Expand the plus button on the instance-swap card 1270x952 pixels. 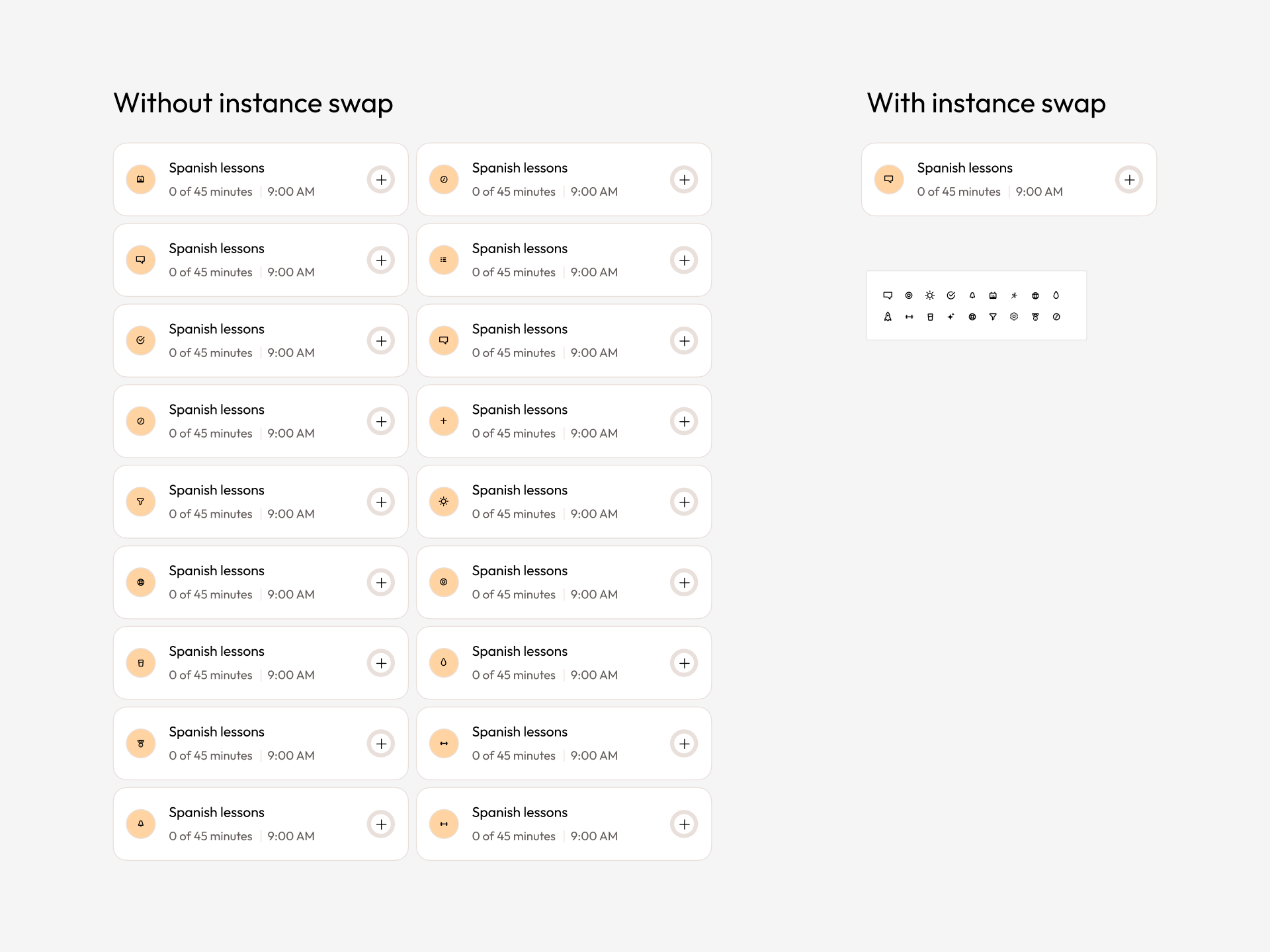click(x=1129, y=179)
